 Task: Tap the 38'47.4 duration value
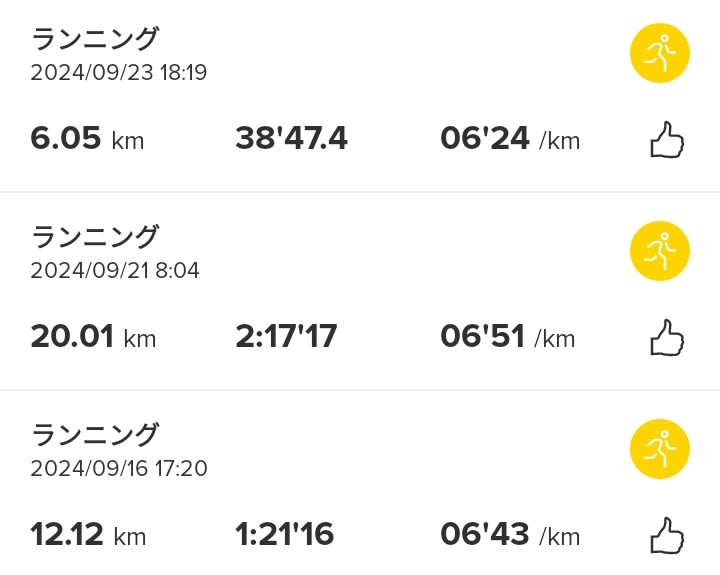coord(291,138)
